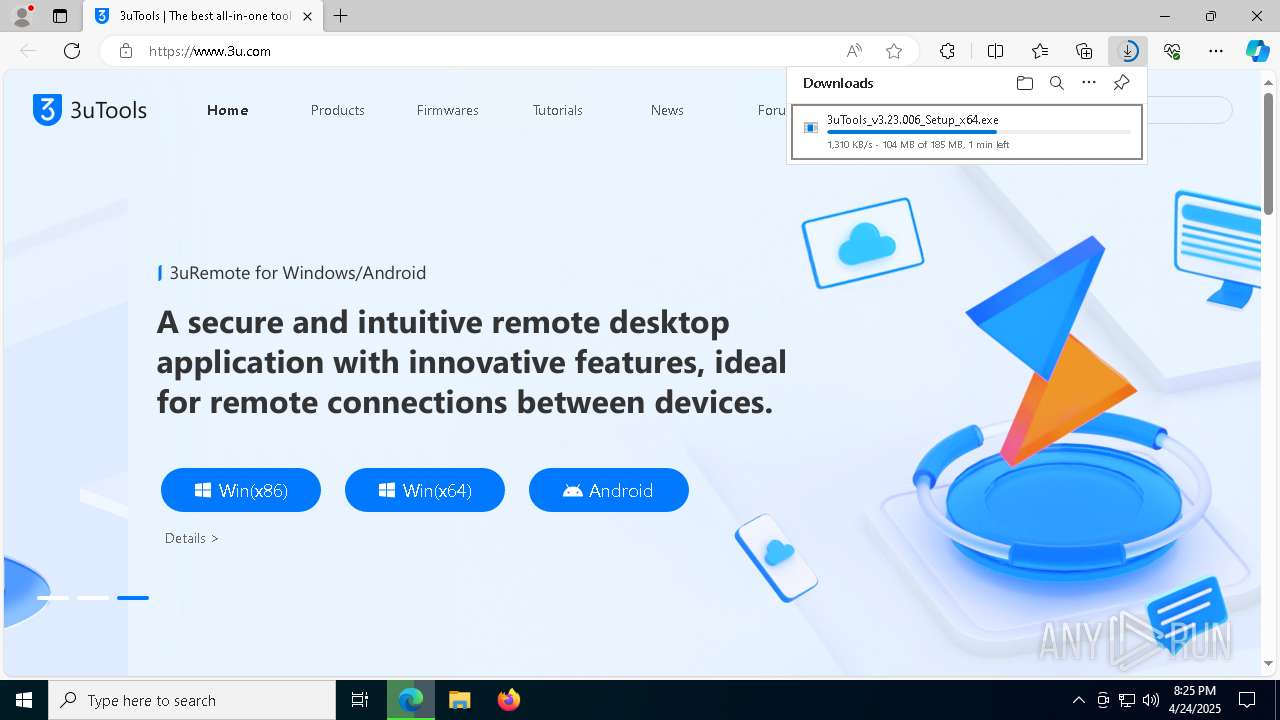Add this page to favorites star

point(894,51)
